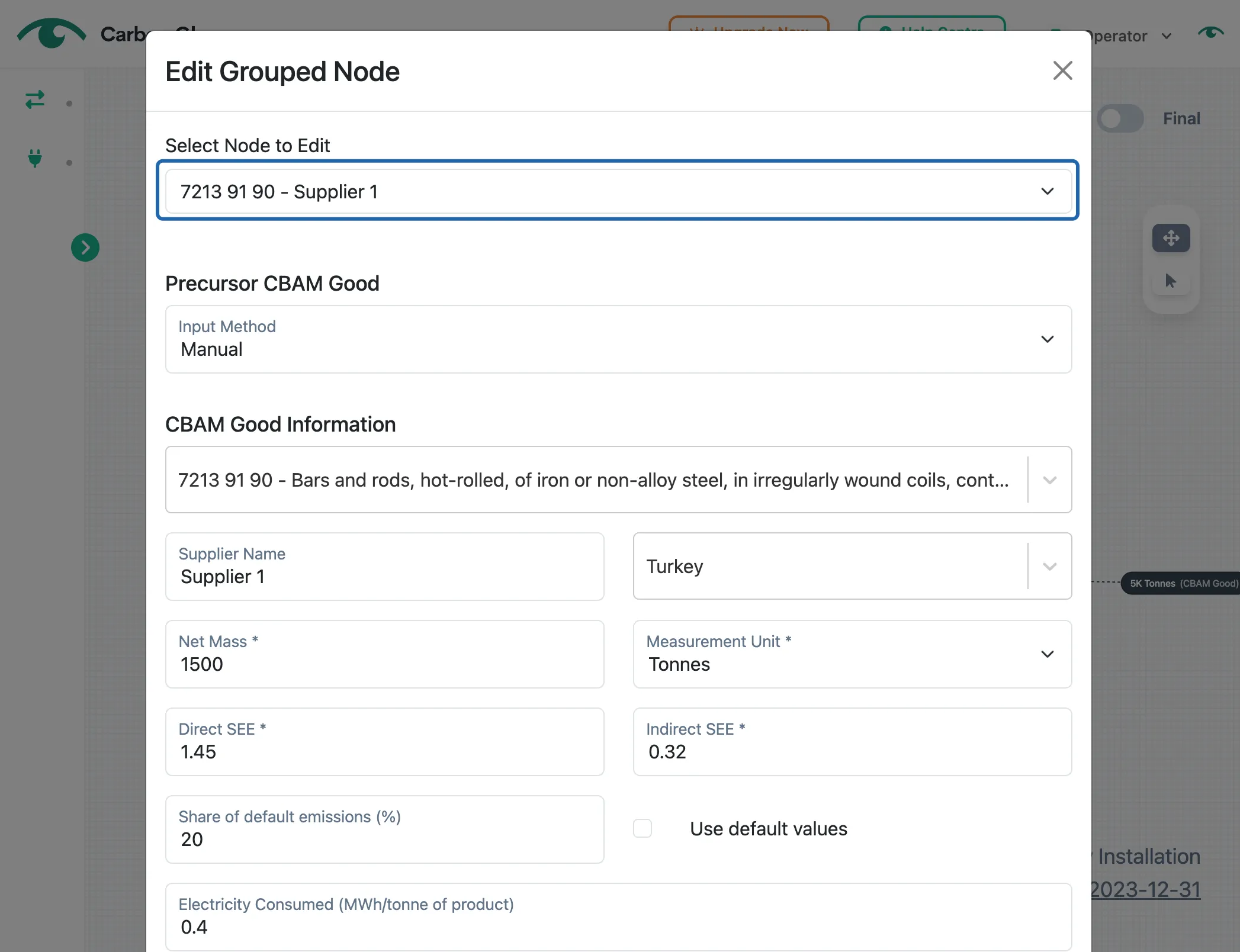This screenshot has height=952, width=1240.
Task: Close the Edit Grouped Node dialog
Action: (1062, 70)
